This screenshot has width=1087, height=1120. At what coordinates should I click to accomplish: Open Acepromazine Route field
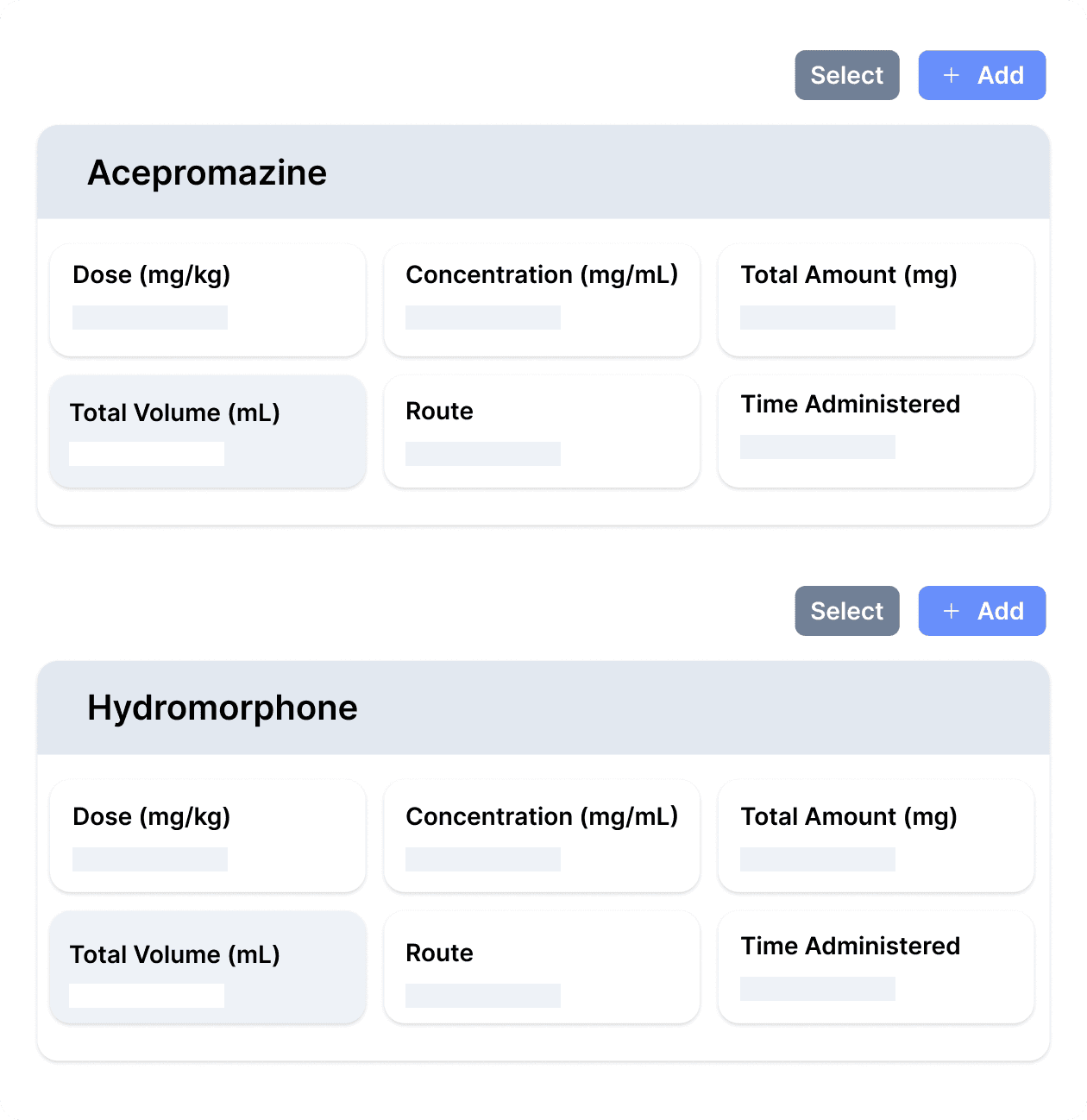point(483,454)
